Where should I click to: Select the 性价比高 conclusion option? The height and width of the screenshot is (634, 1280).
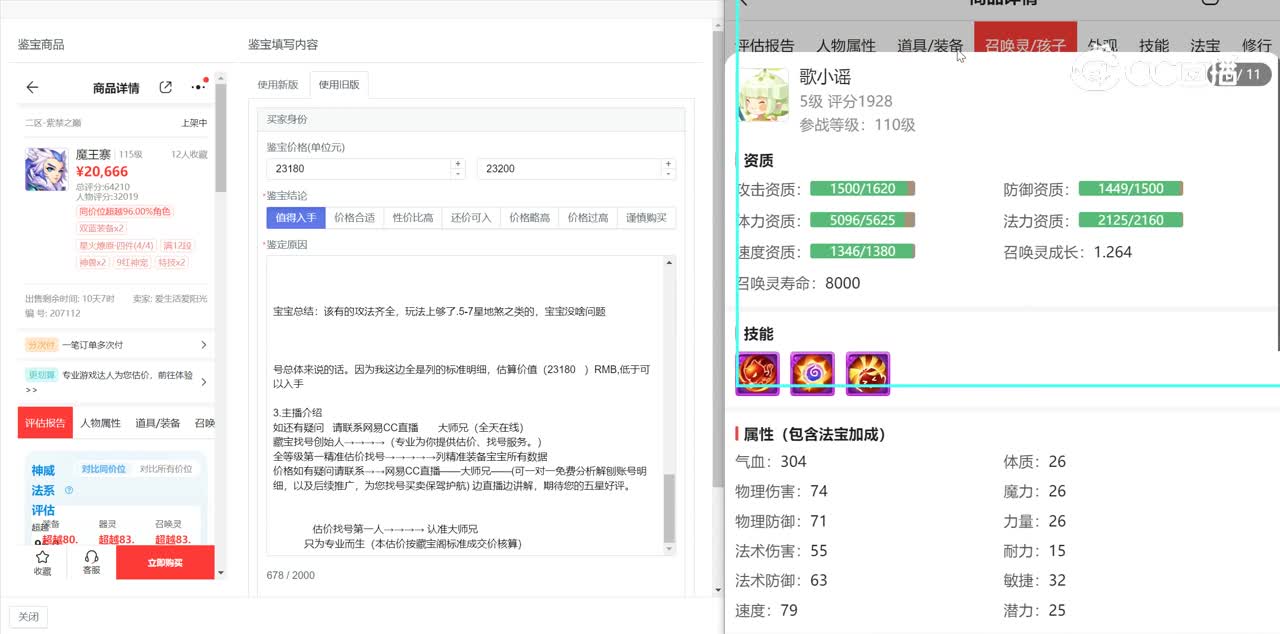point(413,218)
